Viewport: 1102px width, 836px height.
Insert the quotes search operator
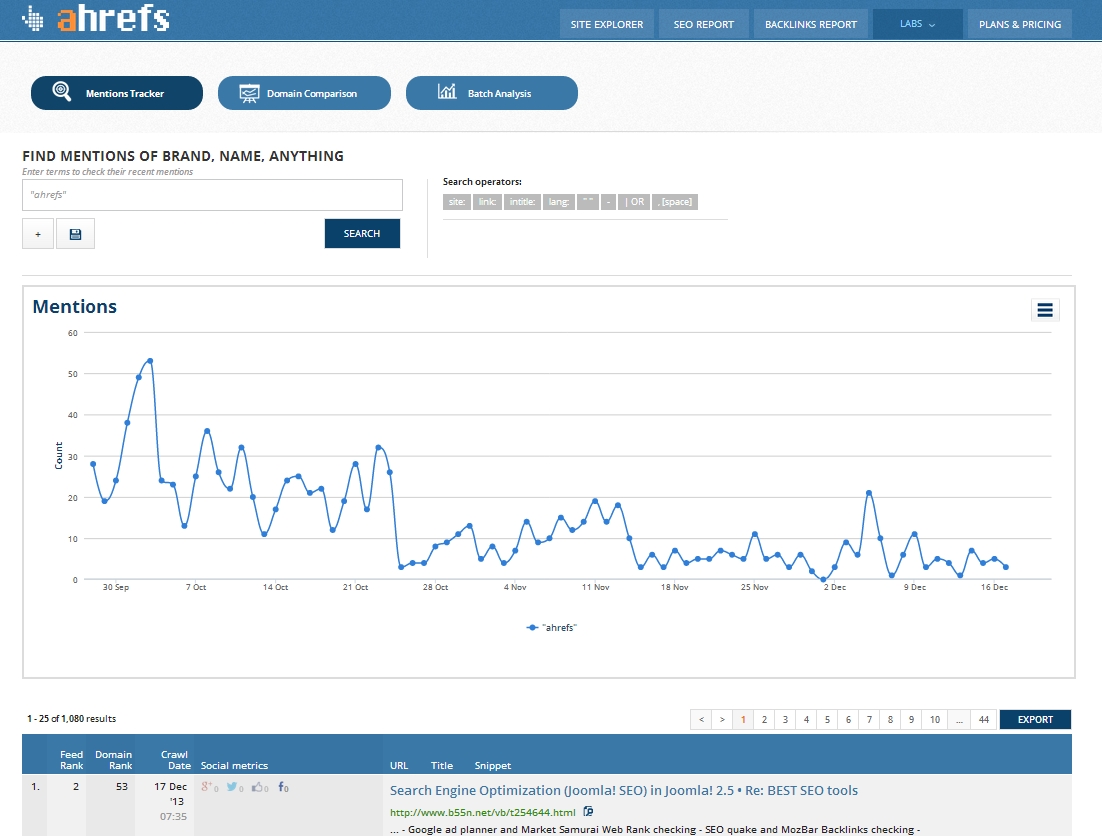tap(588, 202)
